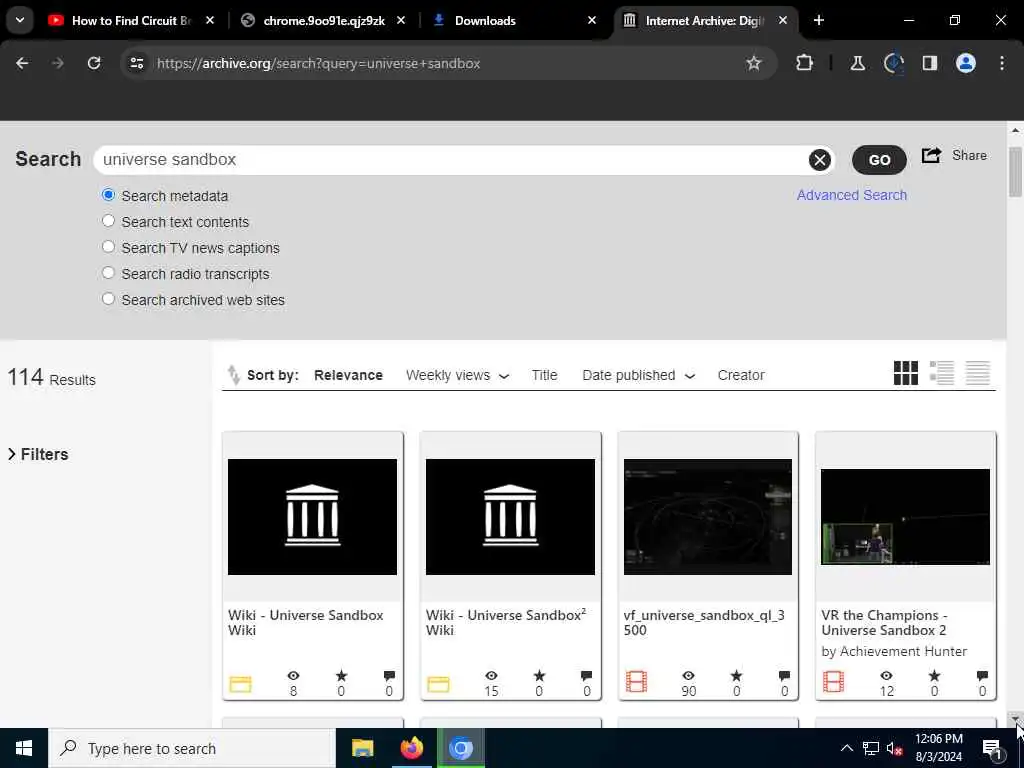Click web icon on Universe Sandbox Wiki card
Viewport: 1024px width, 768px height.
coord(240,684)
